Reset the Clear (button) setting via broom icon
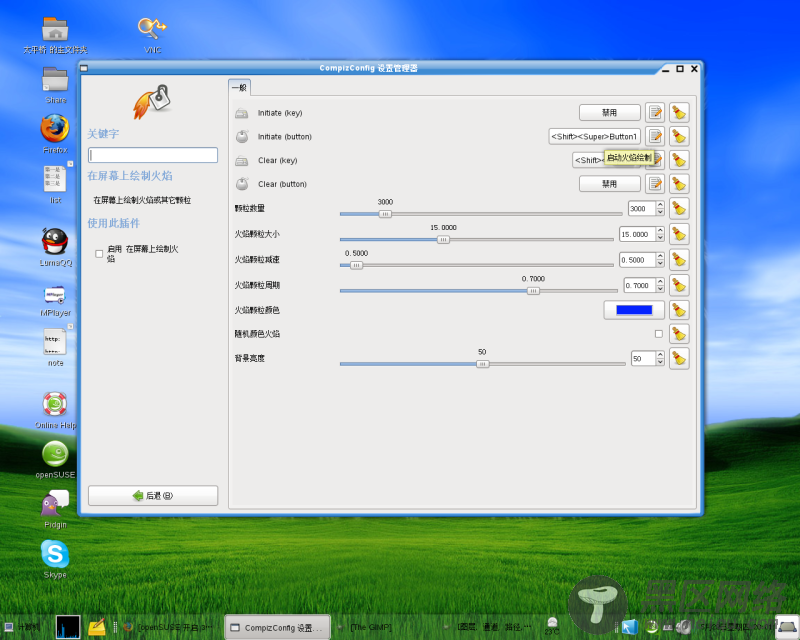This screenshot has height=640, width=800. (679, 184)
